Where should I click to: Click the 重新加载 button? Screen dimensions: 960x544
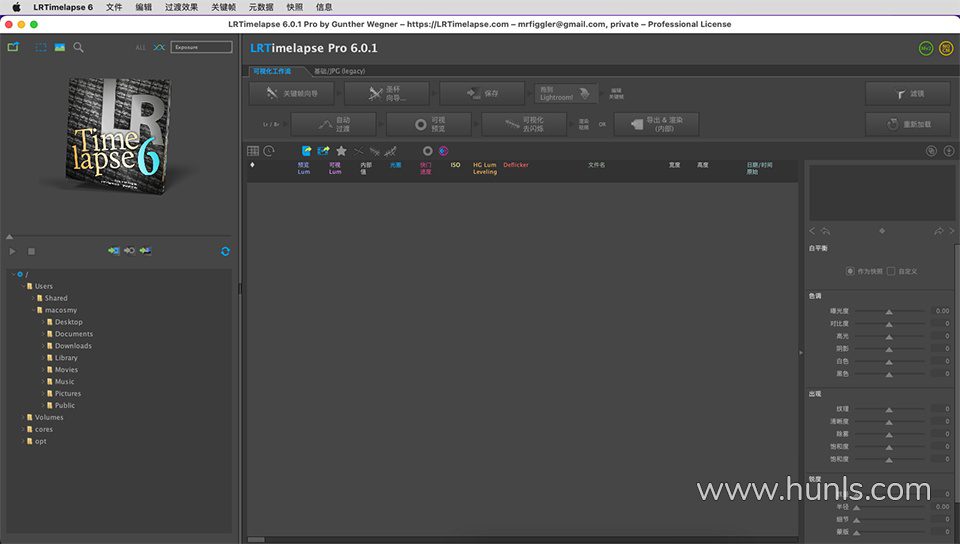pyautogui.click(x=908, y=124)
